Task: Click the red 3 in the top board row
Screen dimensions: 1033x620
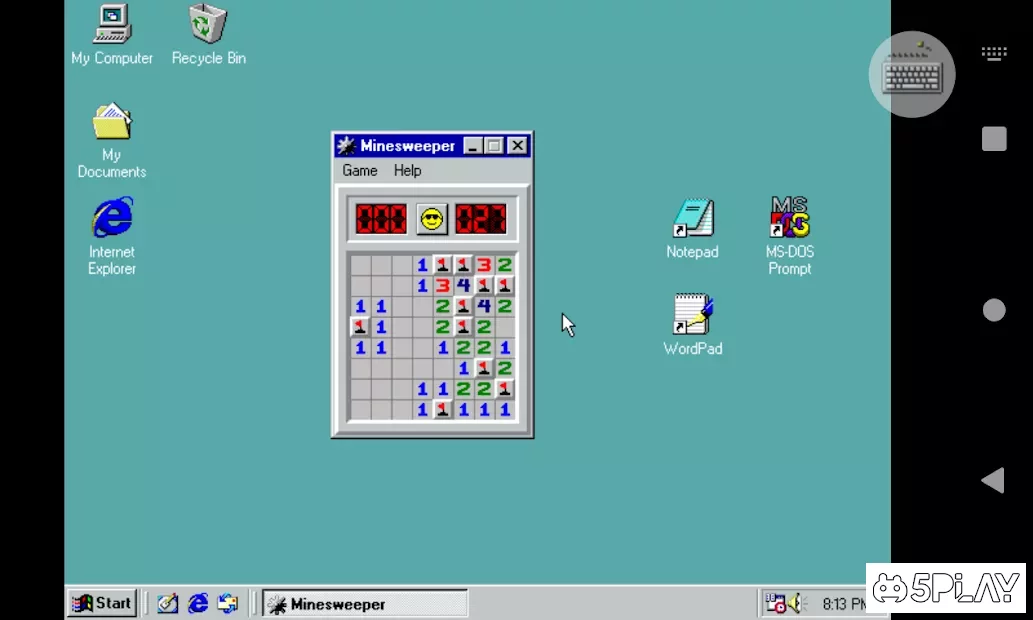Action: [484, 265]
